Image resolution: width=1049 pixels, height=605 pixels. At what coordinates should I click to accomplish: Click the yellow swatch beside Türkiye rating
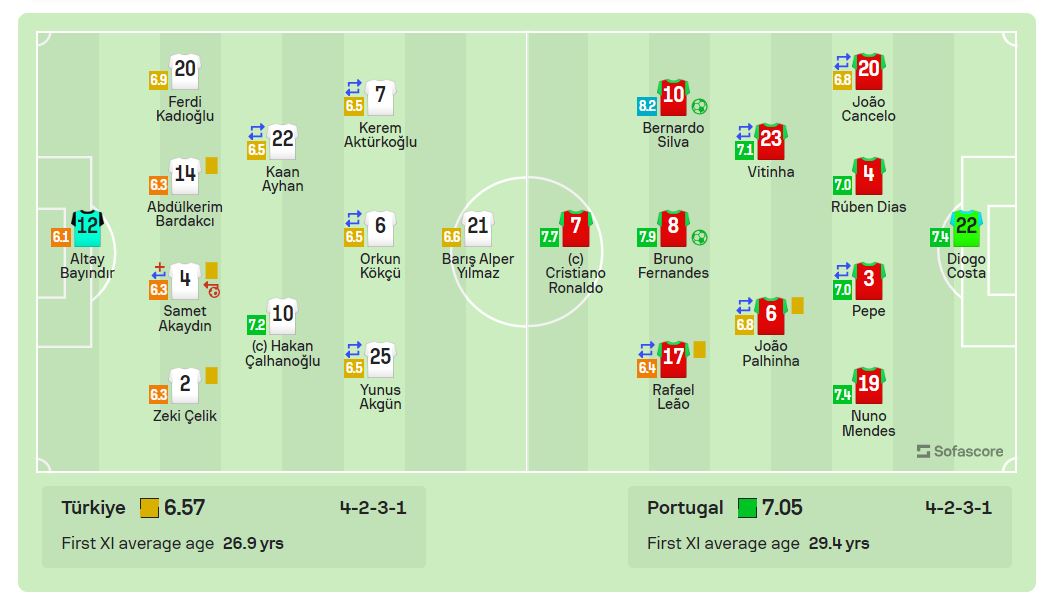[x=150, y=508]
